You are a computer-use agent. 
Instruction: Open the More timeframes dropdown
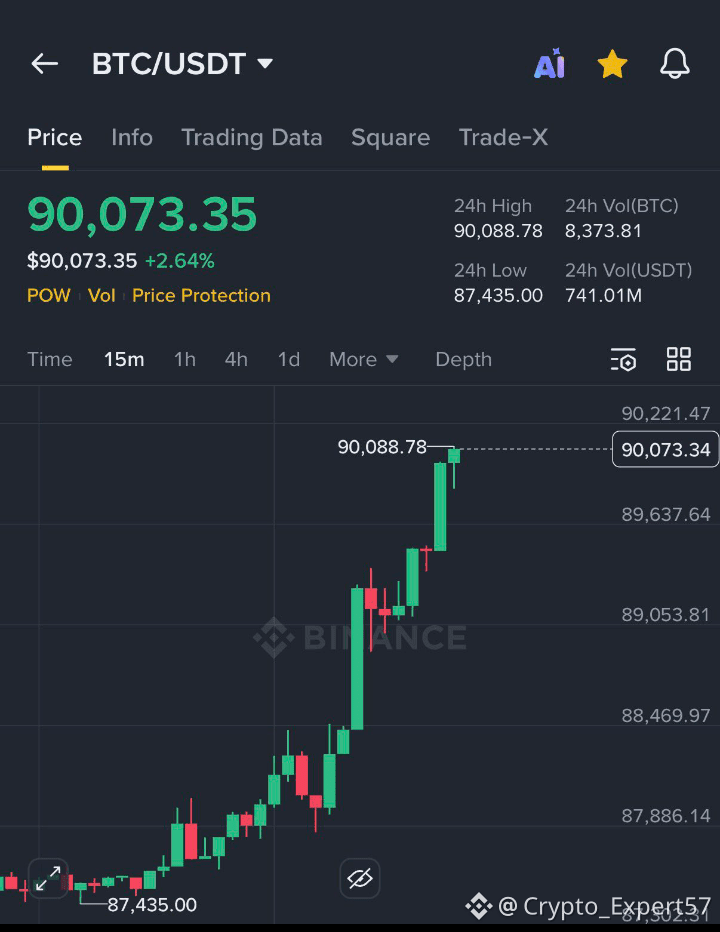[363, 359]
